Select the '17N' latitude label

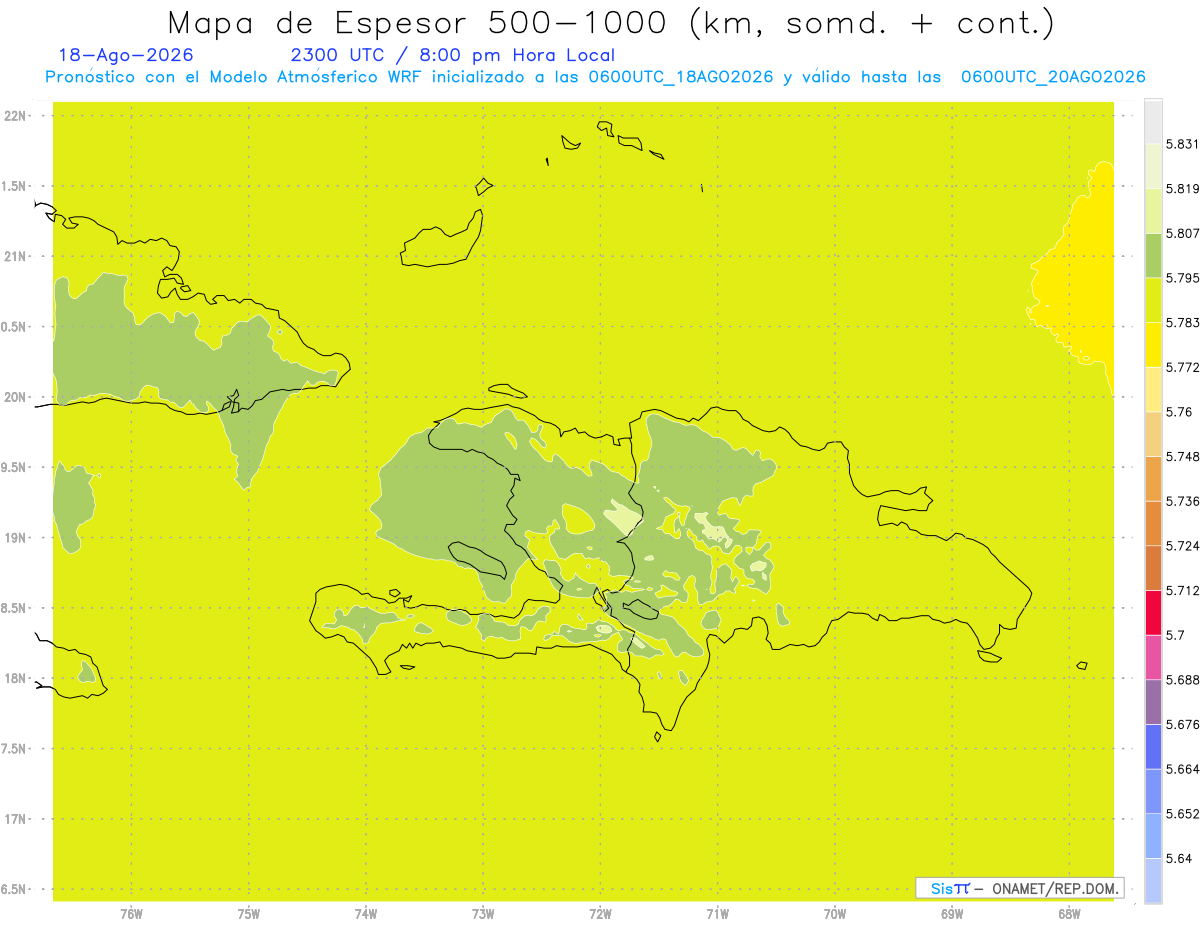[15, 819]
